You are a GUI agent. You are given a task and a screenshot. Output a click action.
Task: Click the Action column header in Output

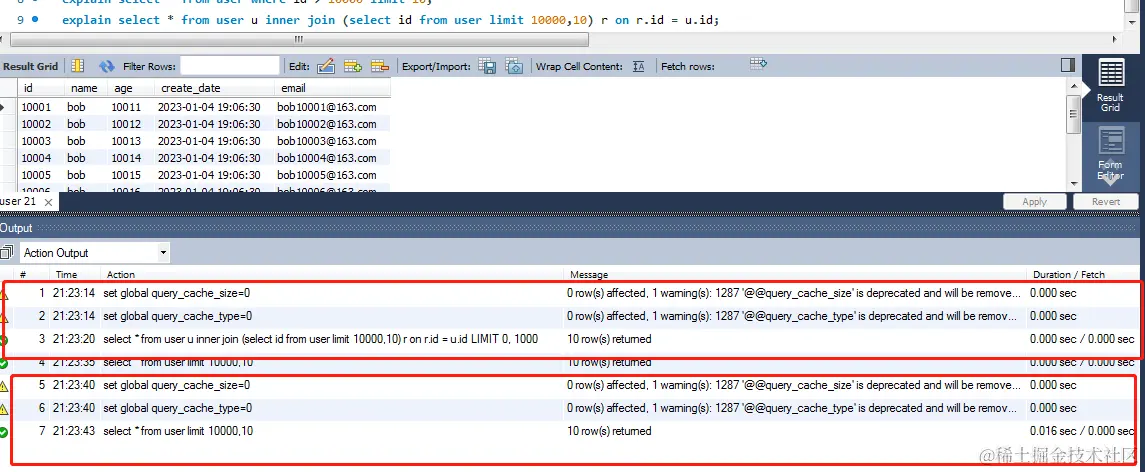[120, 275]
